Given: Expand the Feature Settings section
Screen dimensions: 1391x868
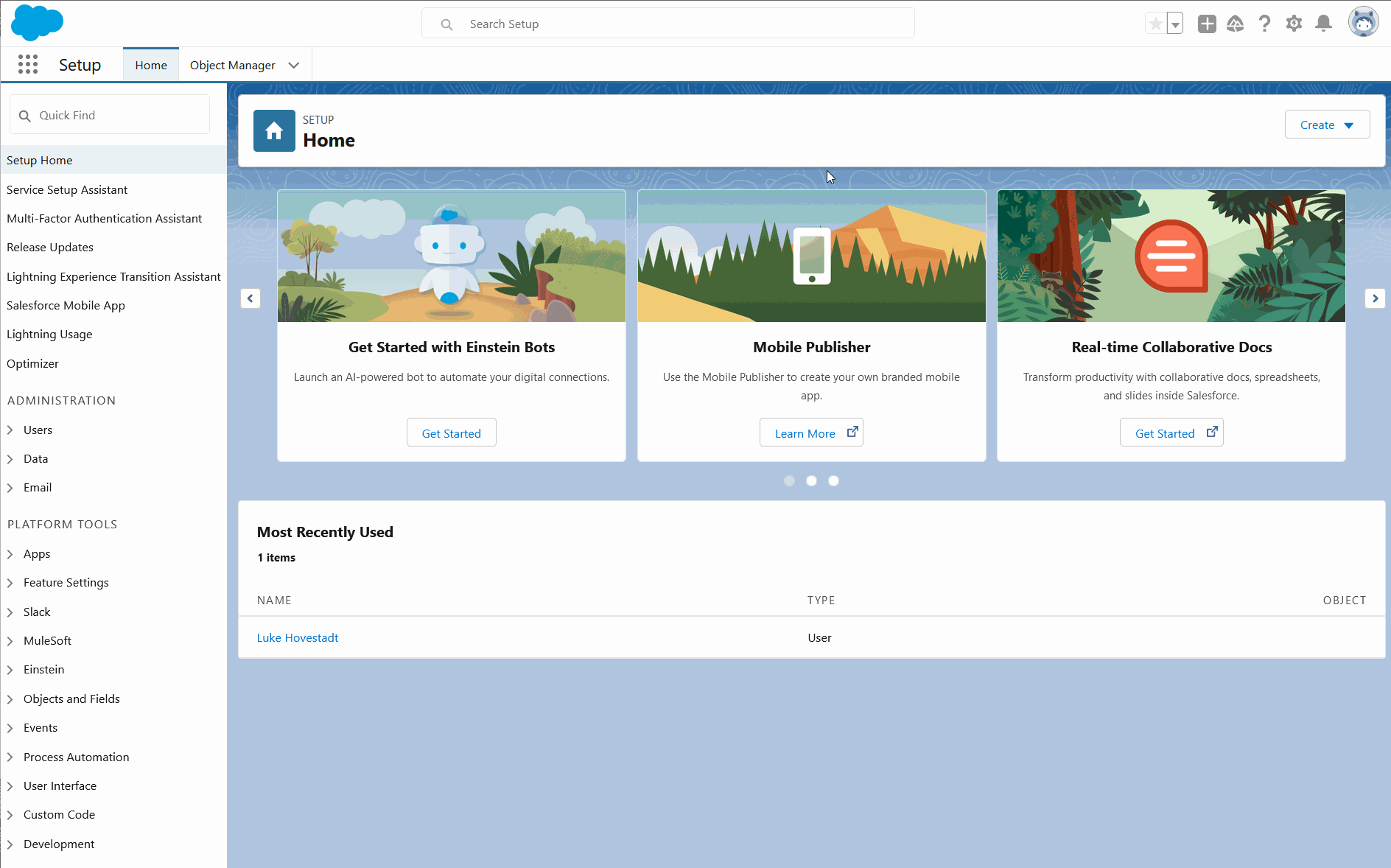Looking at the screenshot, I should pos(10,583).
